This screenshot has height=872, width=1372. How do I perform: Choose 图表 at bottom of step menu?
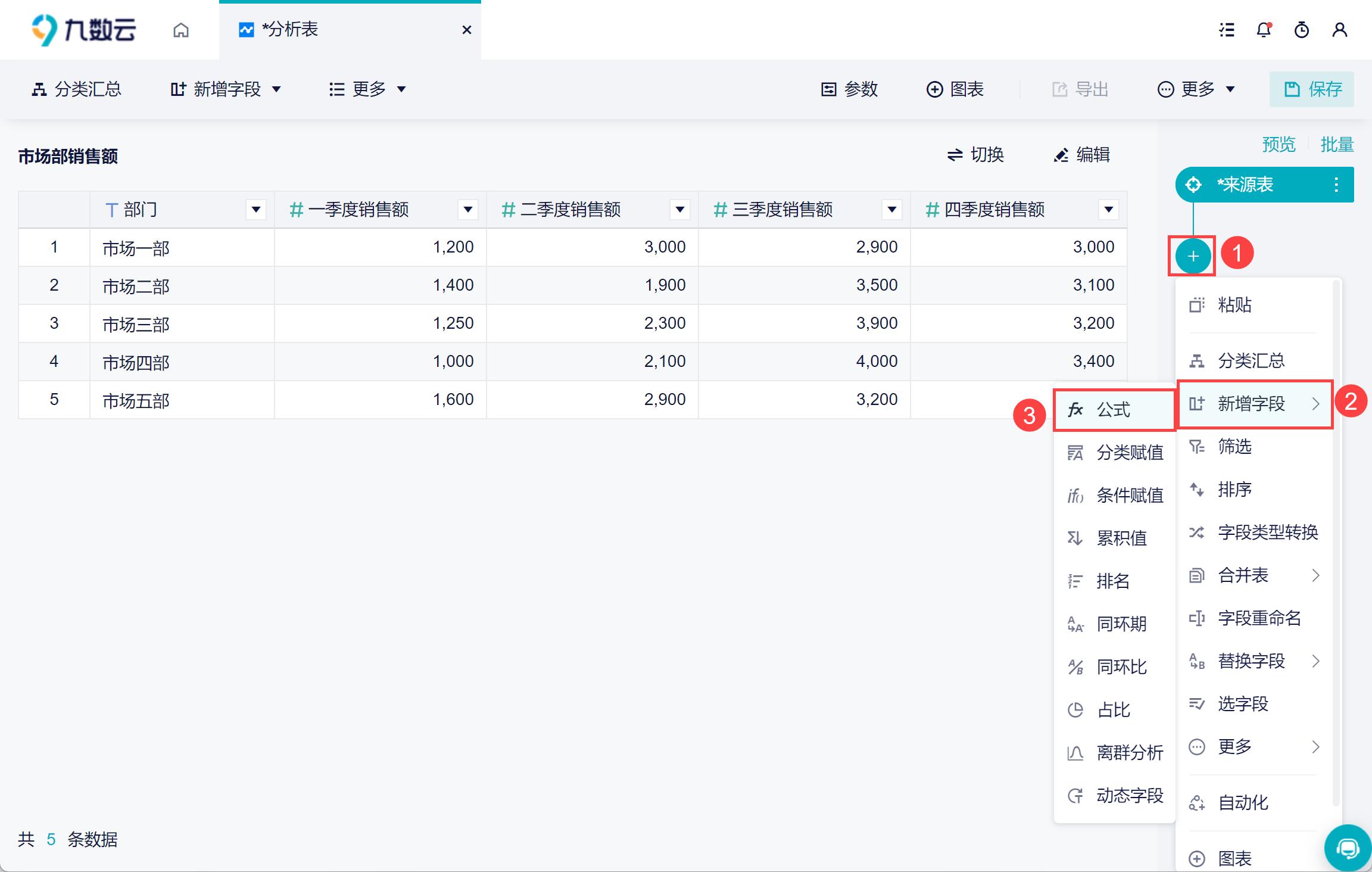1254,858
